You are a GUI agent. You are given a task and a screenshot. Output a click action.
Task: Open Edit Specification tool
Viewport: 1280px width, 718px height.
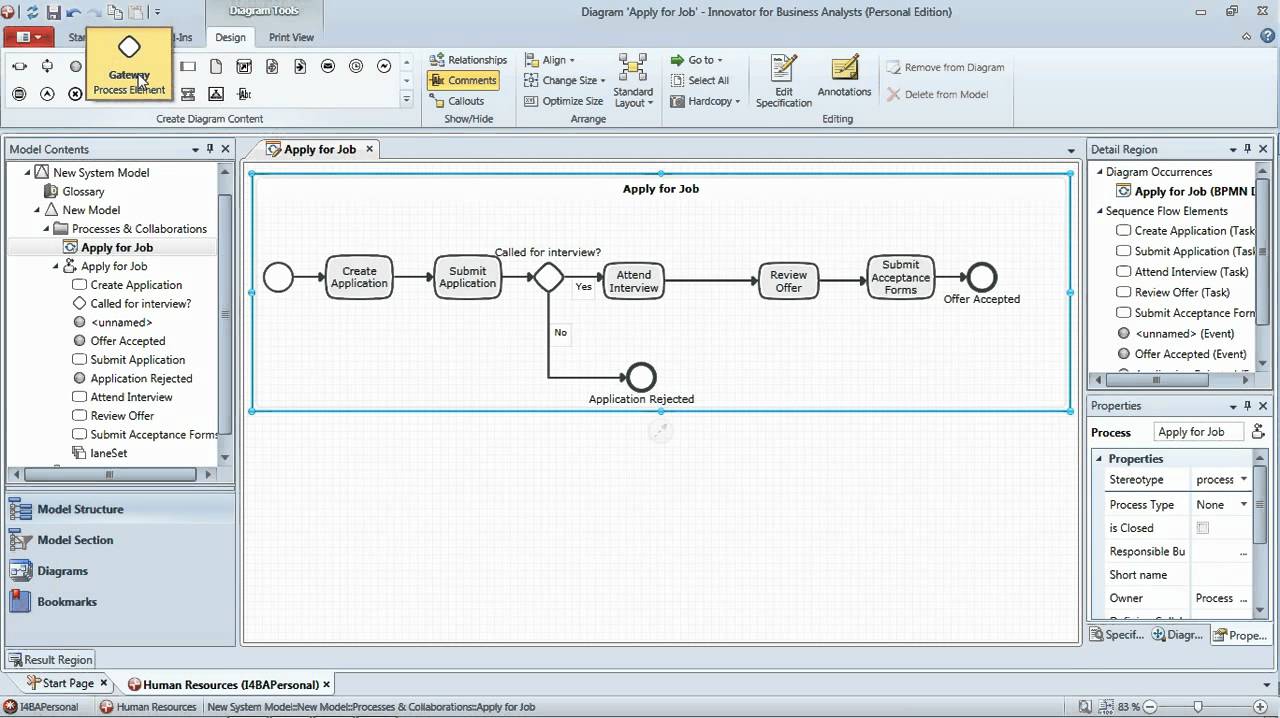coord(783,81)
